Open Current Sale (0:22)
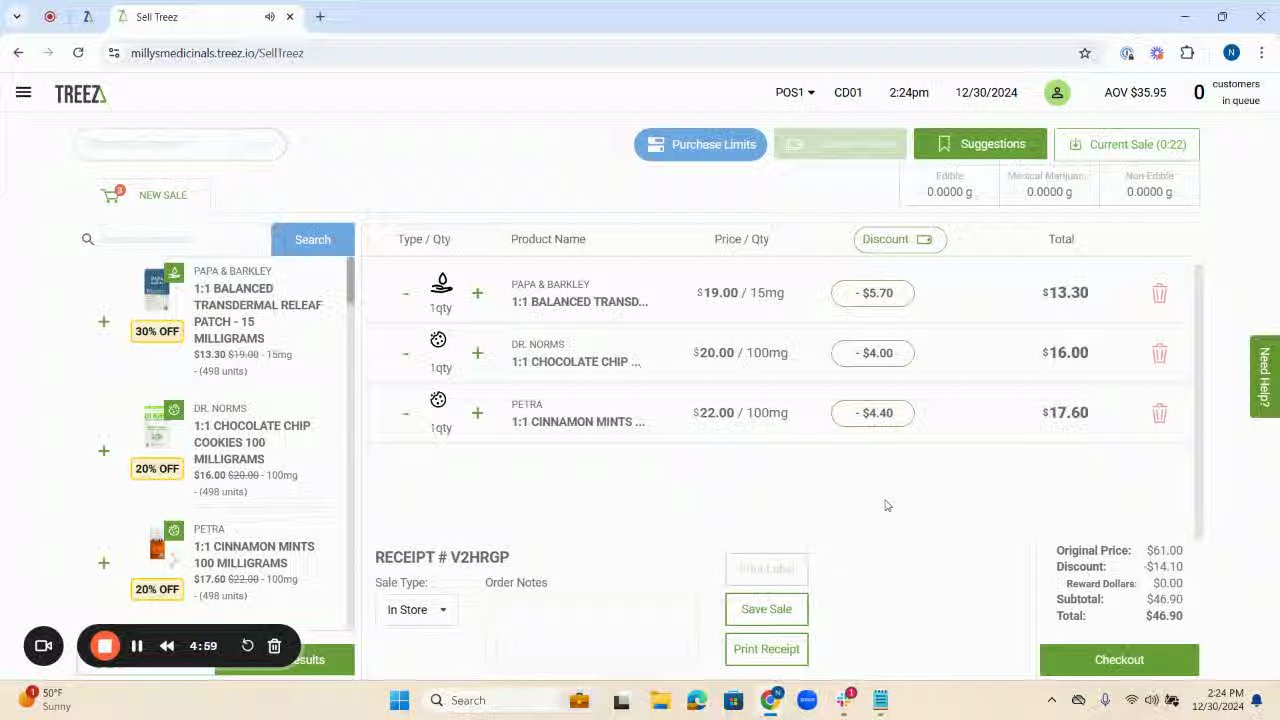 (1127, 144)
